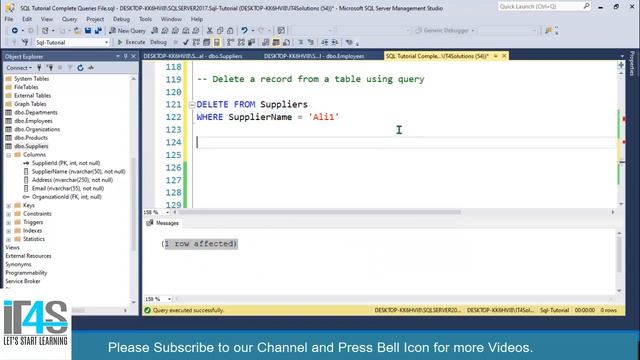Select SupplierName column in Object Explorer
Viewport: 640px width, 360px height.
pos(78,172)
